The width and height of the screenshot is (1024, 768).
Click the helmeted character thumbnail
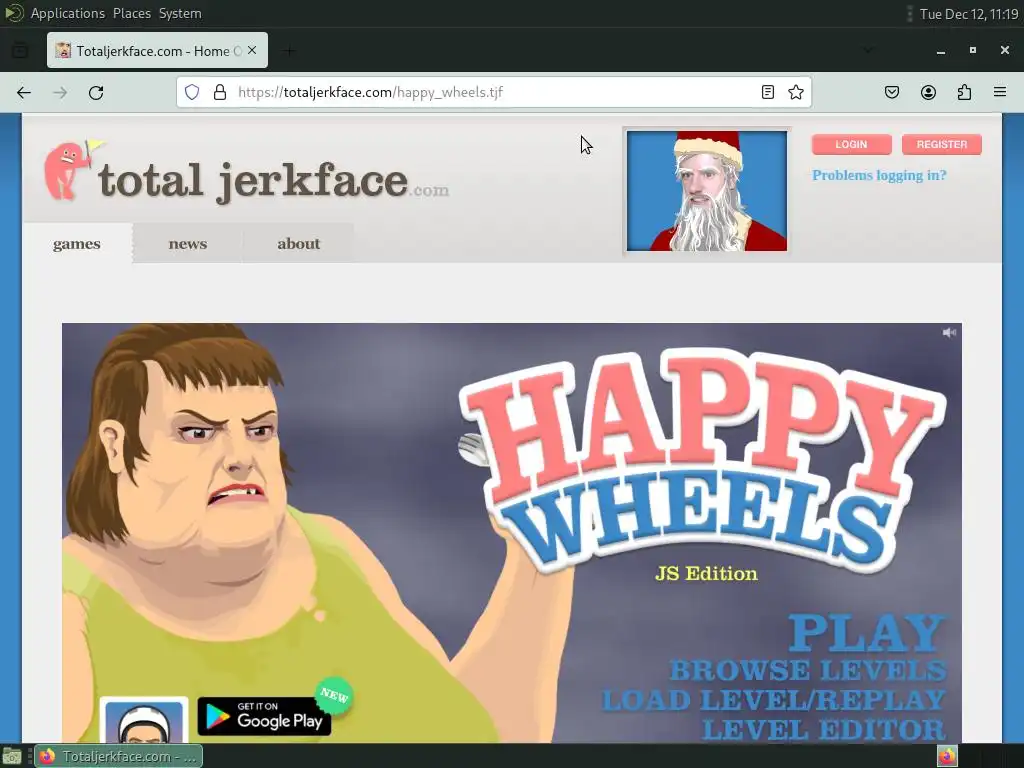click(144, 720)
